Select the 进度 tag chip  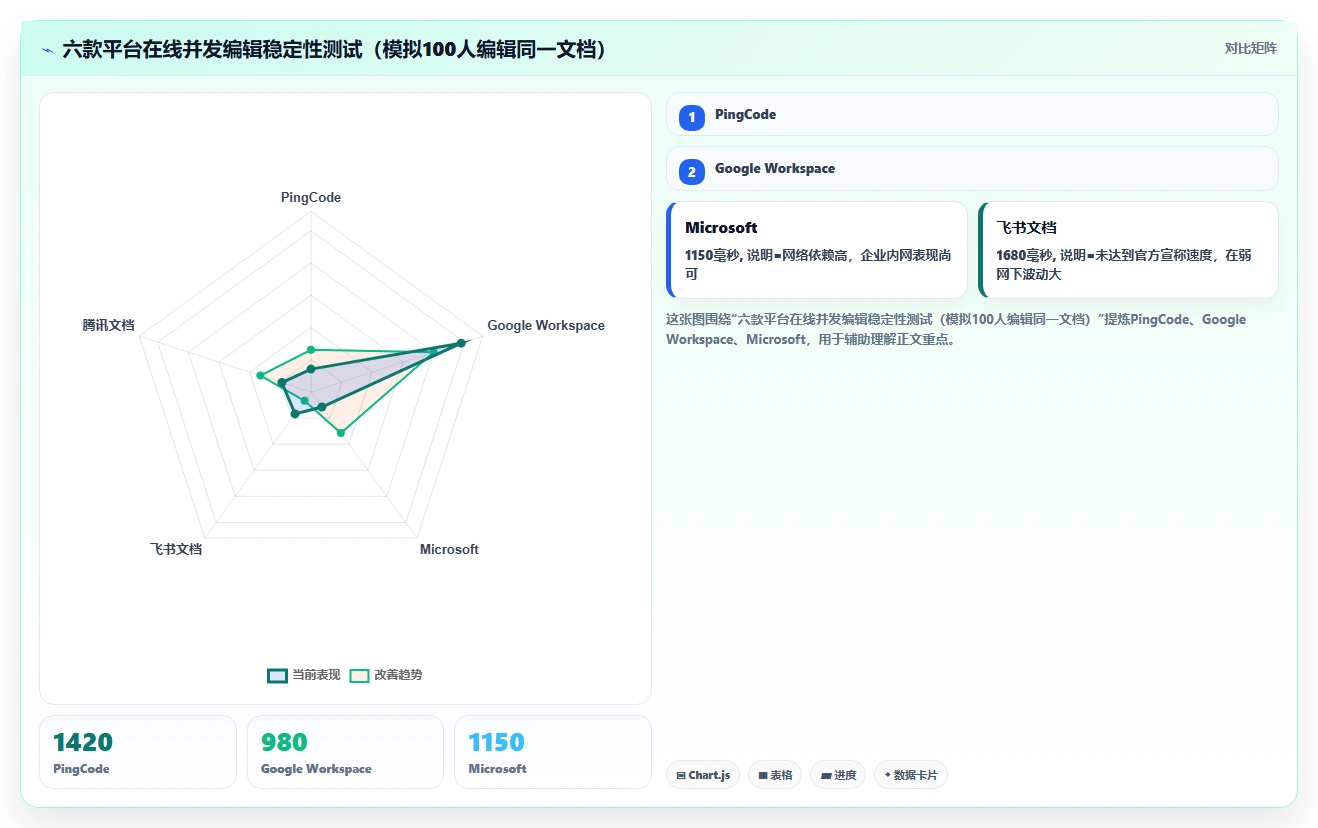pyautogui.click(x=837, y=775)
